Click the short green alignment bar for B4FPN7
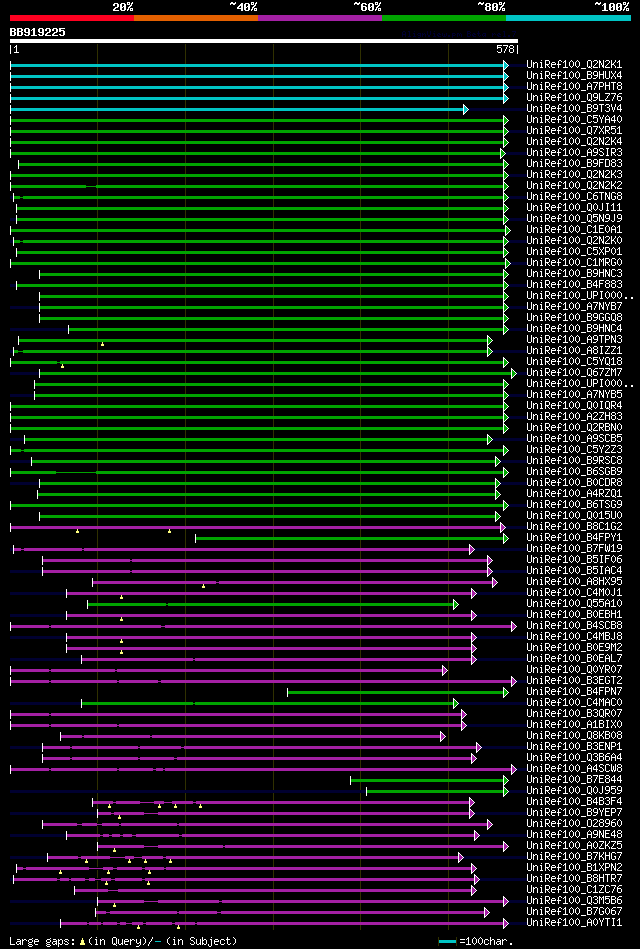640x949 pixels. (x=396, y=692)
